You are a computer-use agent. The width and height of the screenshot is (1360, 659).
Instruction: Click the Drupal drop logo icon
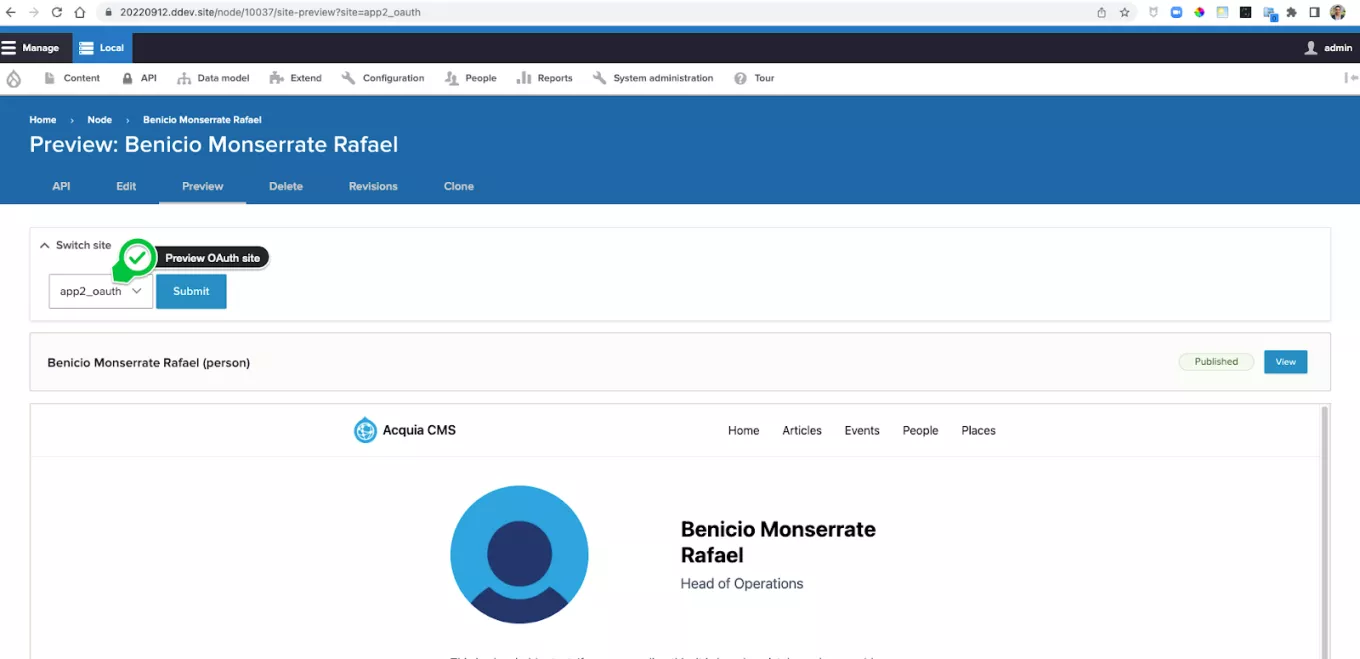[13, 78]
